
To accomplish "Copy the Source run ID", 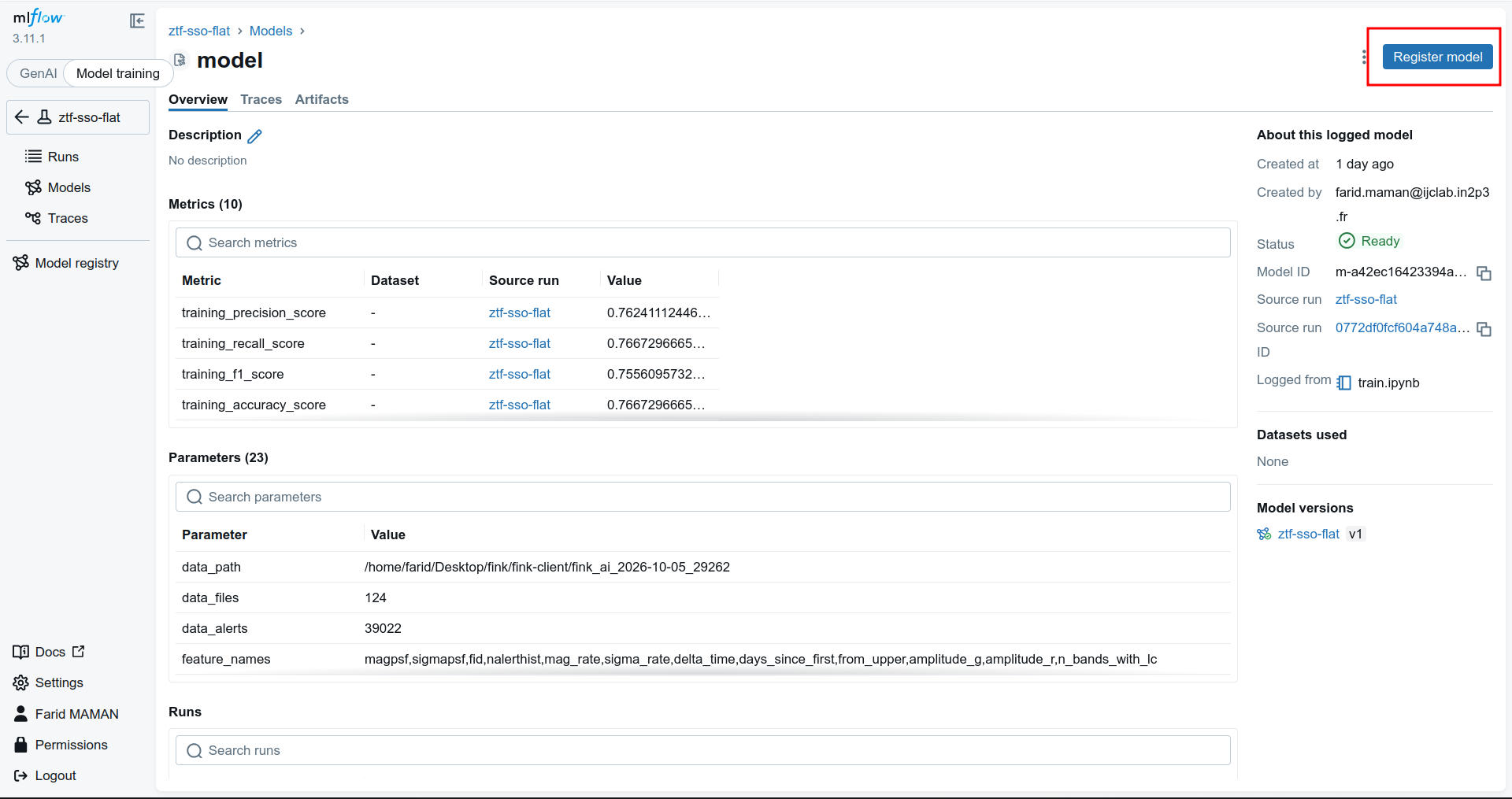I will pos(1484,329).
